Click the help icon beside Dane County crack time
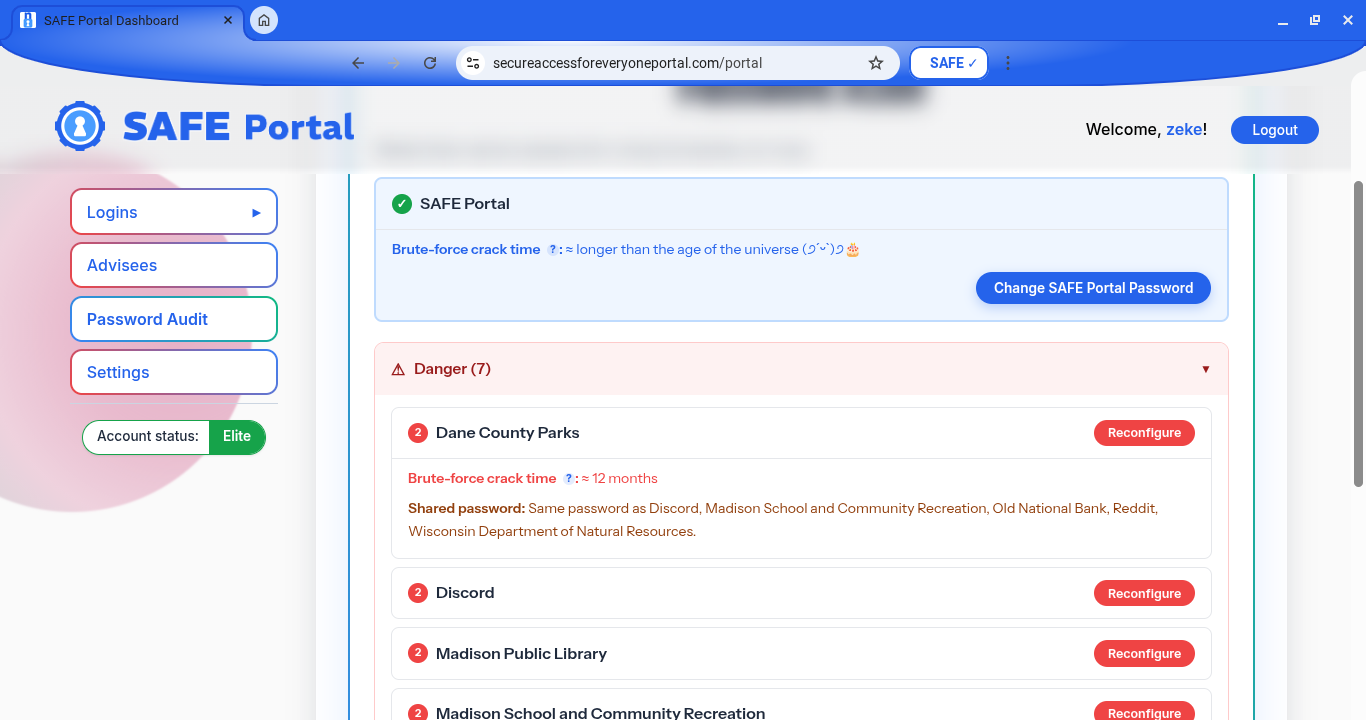The height and width of the screenshot is (720, 1366). [569, 479]
